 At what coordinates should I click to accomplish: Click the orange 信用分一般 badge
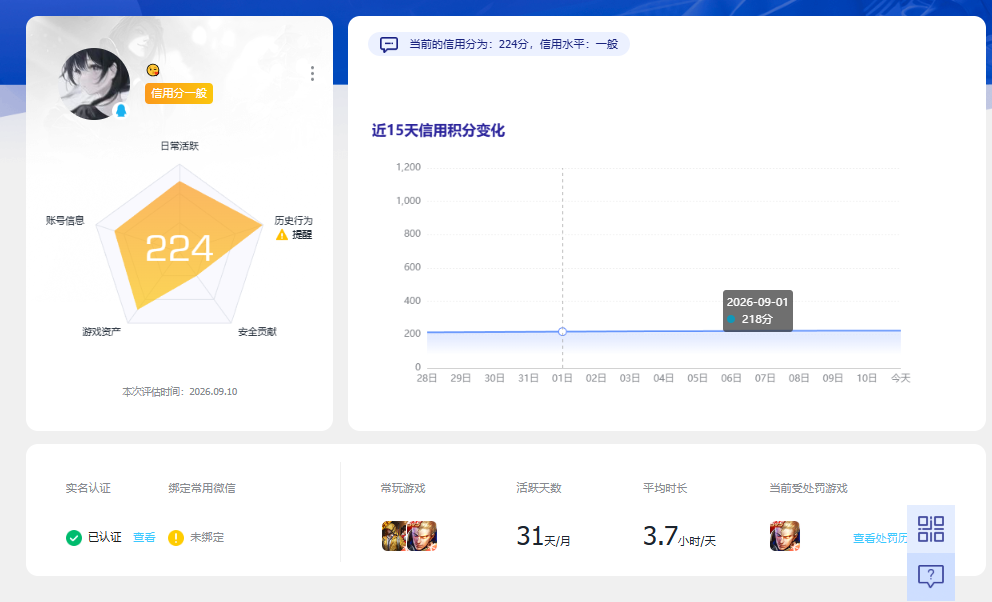(179, 94)
